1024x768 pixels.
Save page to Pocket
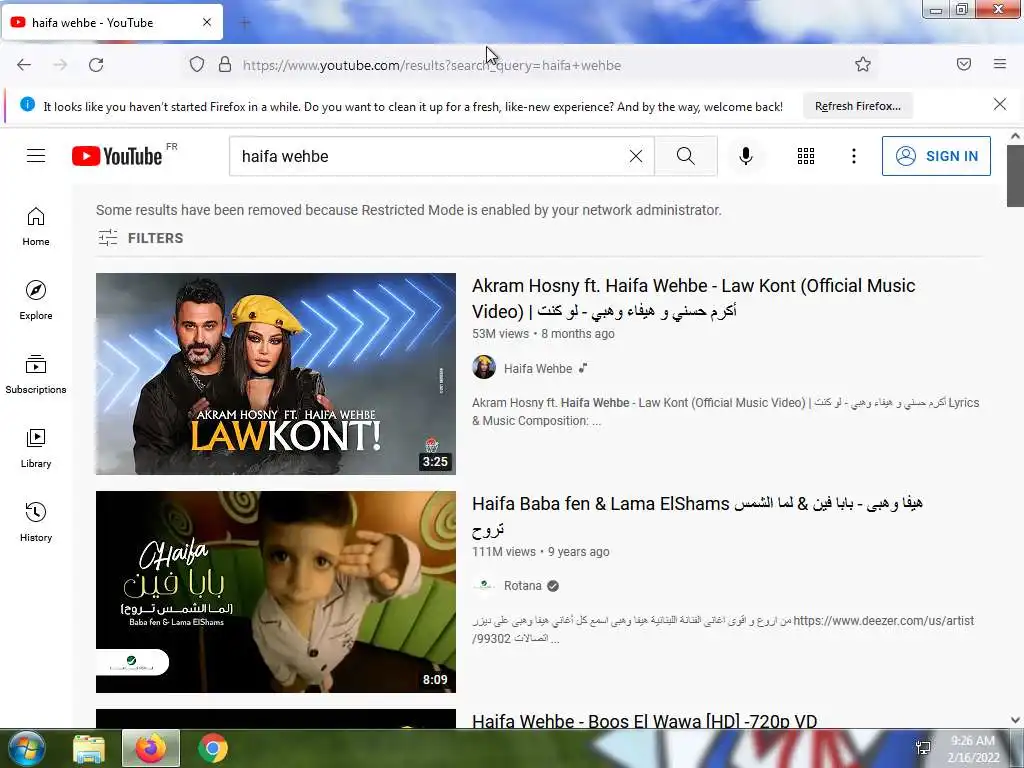pos(964,64)
